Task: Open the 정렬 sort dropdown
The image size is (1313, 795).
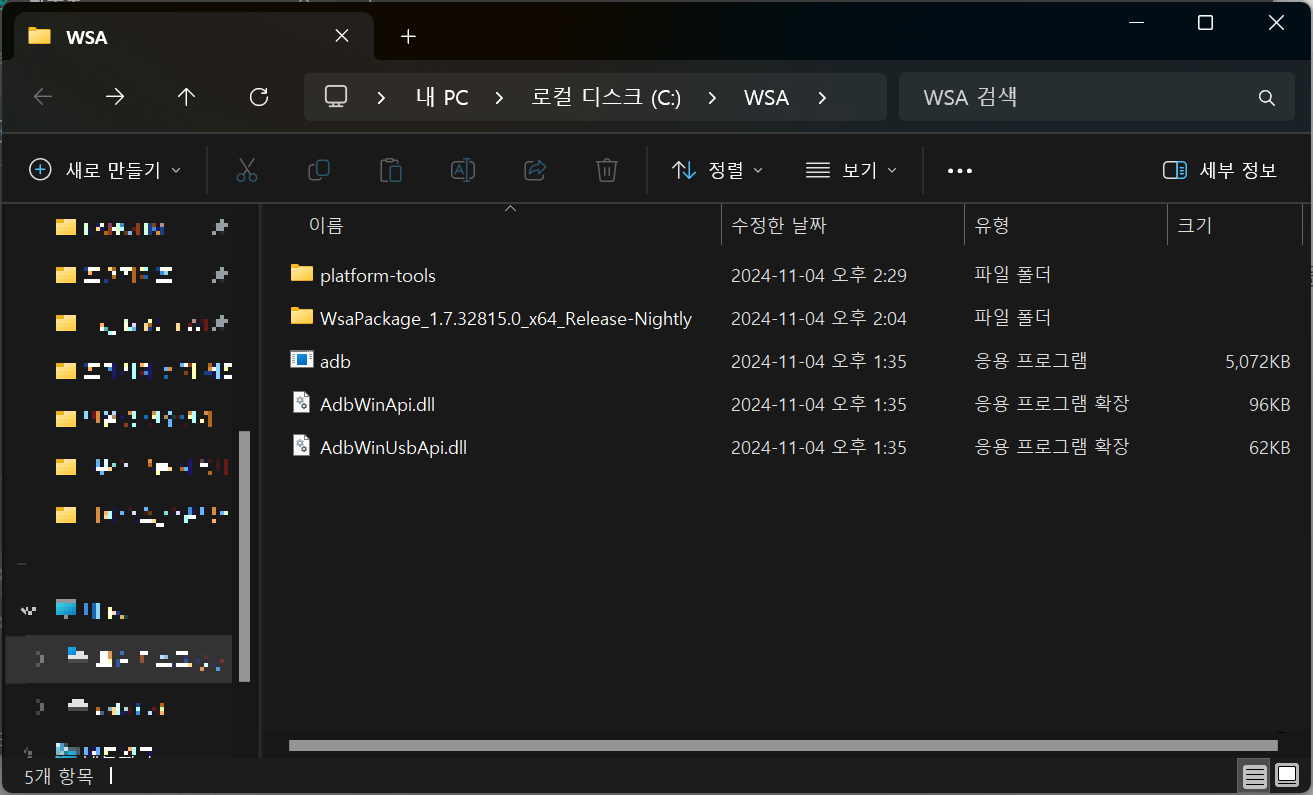Action: [717, 170]
